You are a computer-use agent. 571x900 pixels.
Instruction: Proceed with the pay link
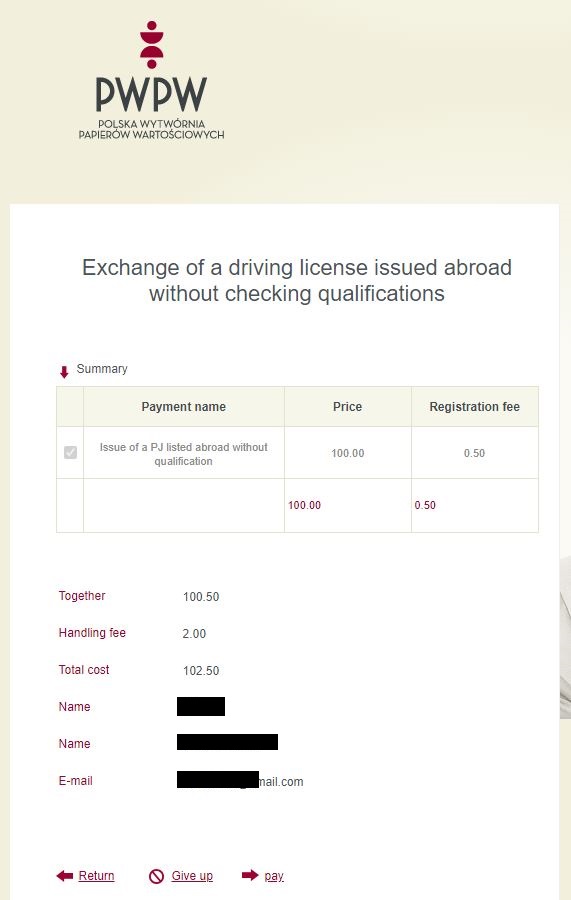tap(274, 876)
